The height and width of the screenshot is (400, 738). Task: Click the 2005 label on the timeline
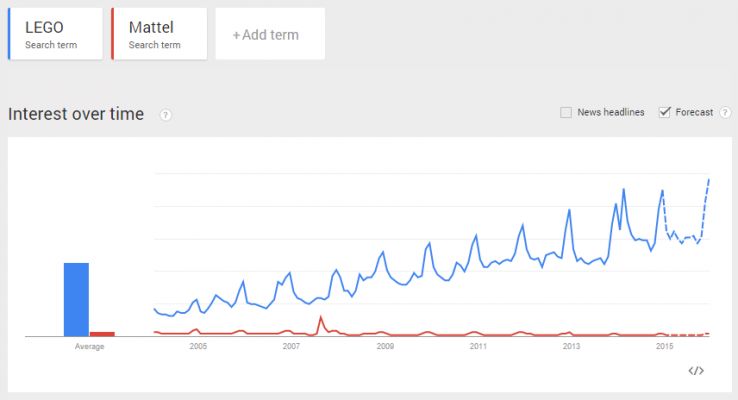click(198, 347)
